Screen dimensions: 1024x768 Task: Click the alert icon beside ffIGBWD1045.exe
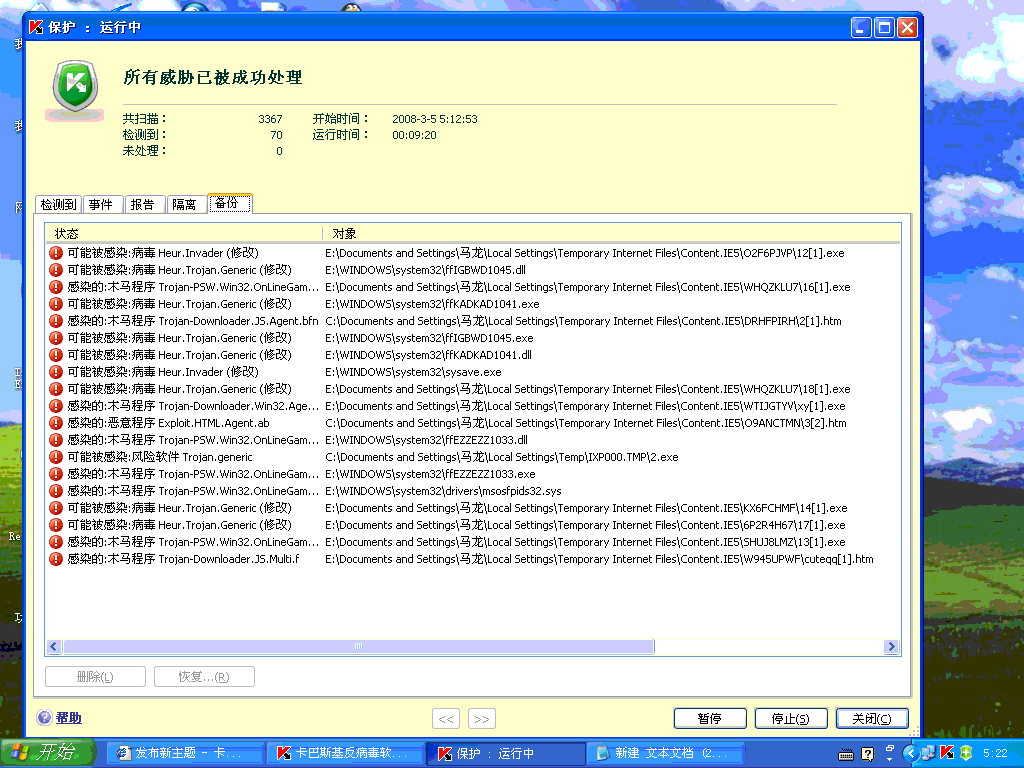tap(56, 338)
